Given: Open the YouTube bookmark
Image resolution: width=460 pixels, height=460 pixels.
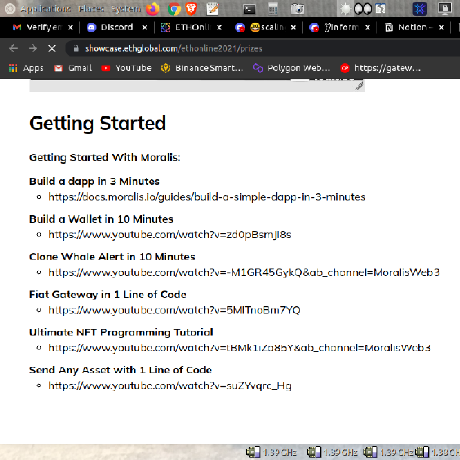Looking at the screenshot, I should click(126, 68).
